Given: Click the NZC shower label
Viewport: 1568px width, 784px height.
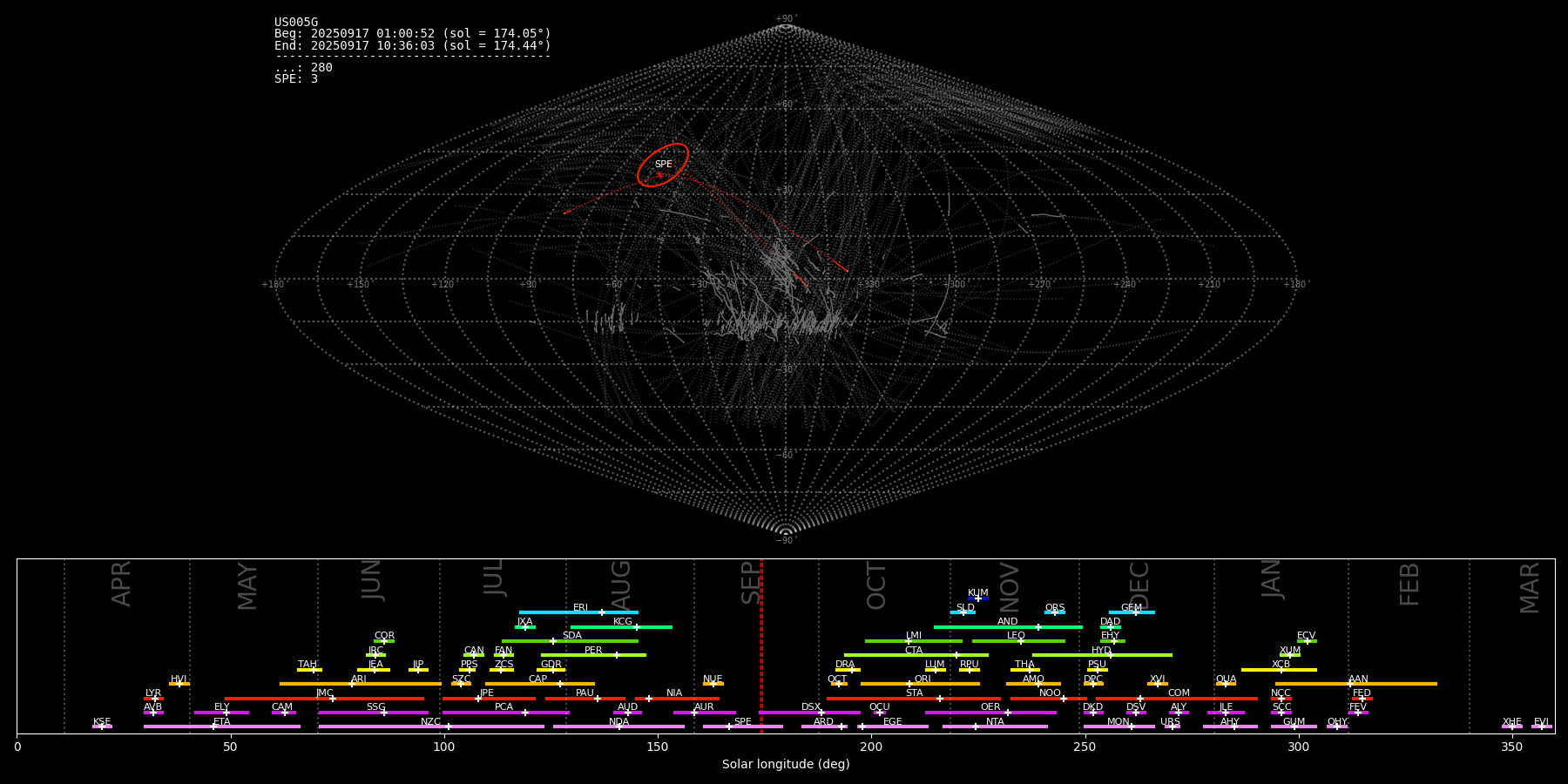Looking at the screenshot, I should [x=430, y=721].
